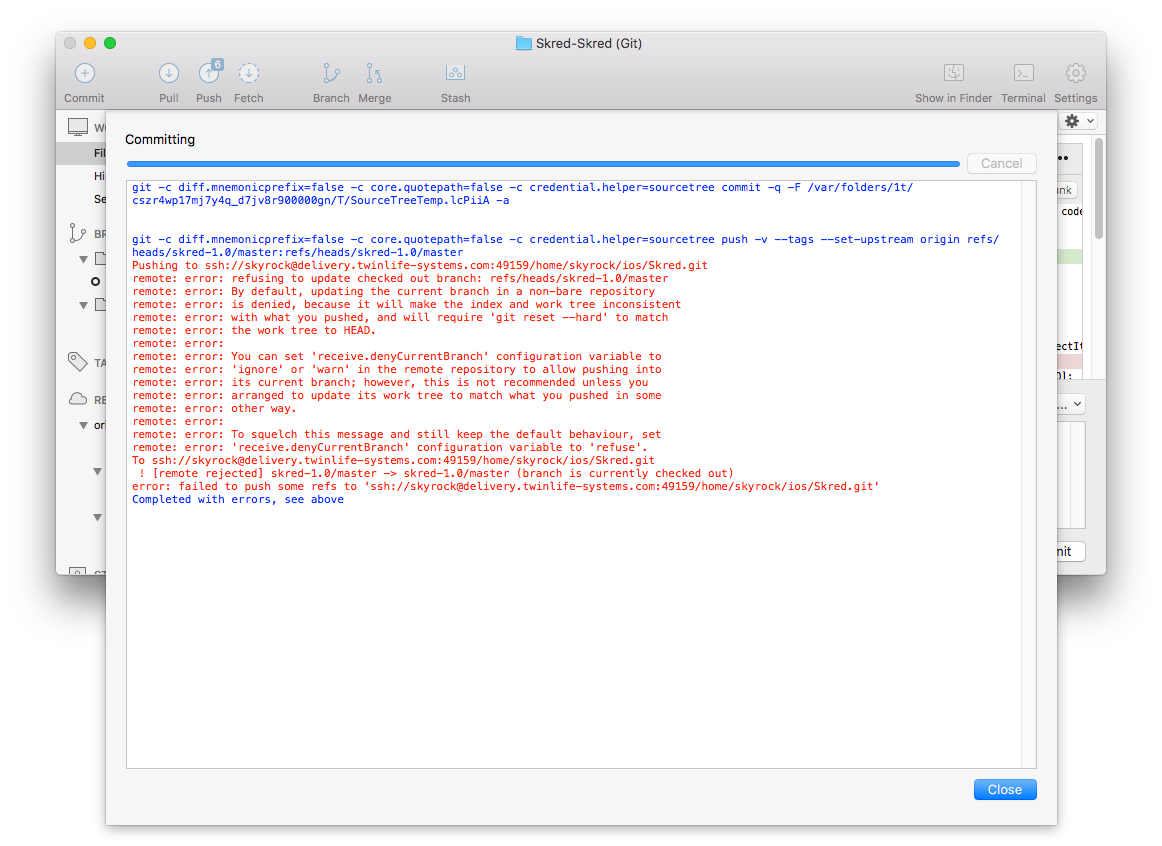Click the Tags sidebar icon

click(77, 362)
